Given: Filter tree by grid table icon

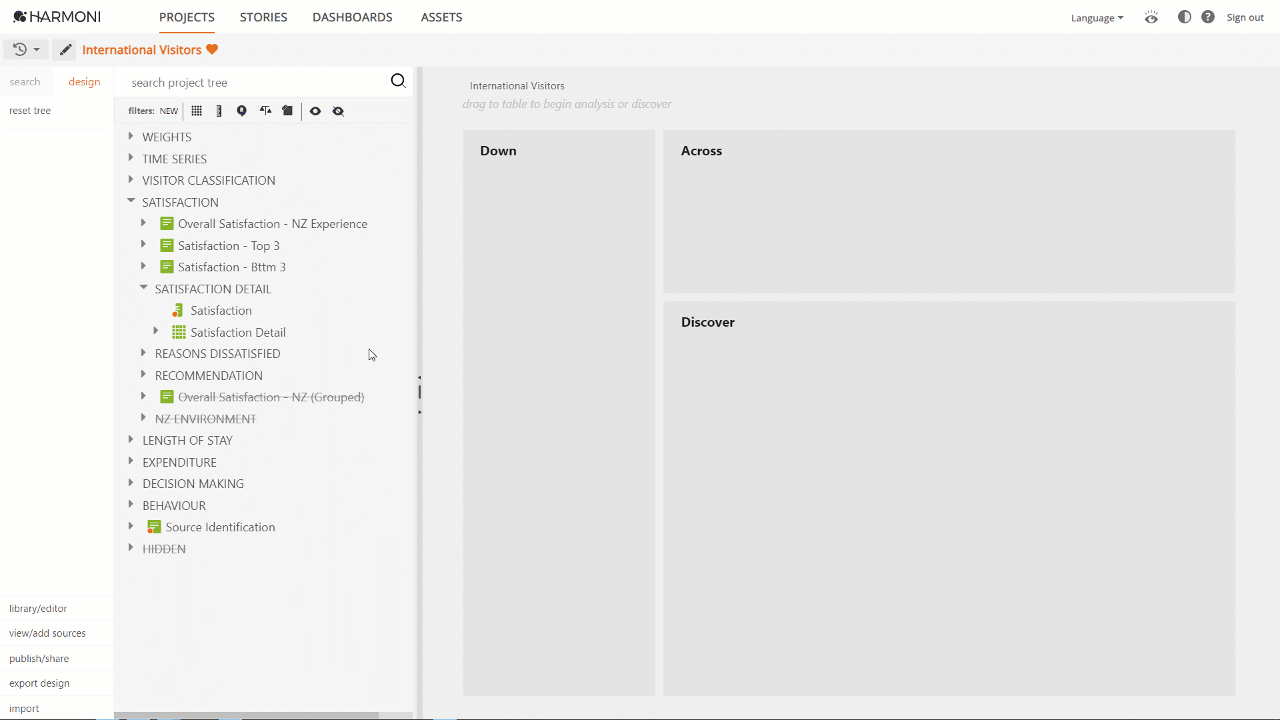Looking at the screenshot, I should tap(197, 111).
